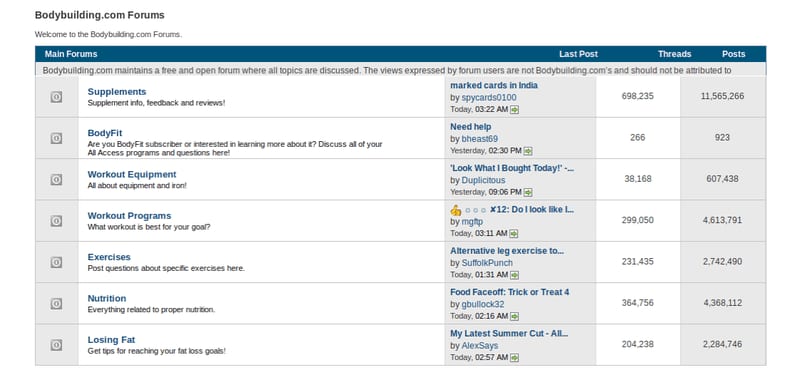This screenshot has height=370, width=800.
Task: Open thread 'Food Faceoff: Trick or Treat 4'
Action: click(510, 292)
